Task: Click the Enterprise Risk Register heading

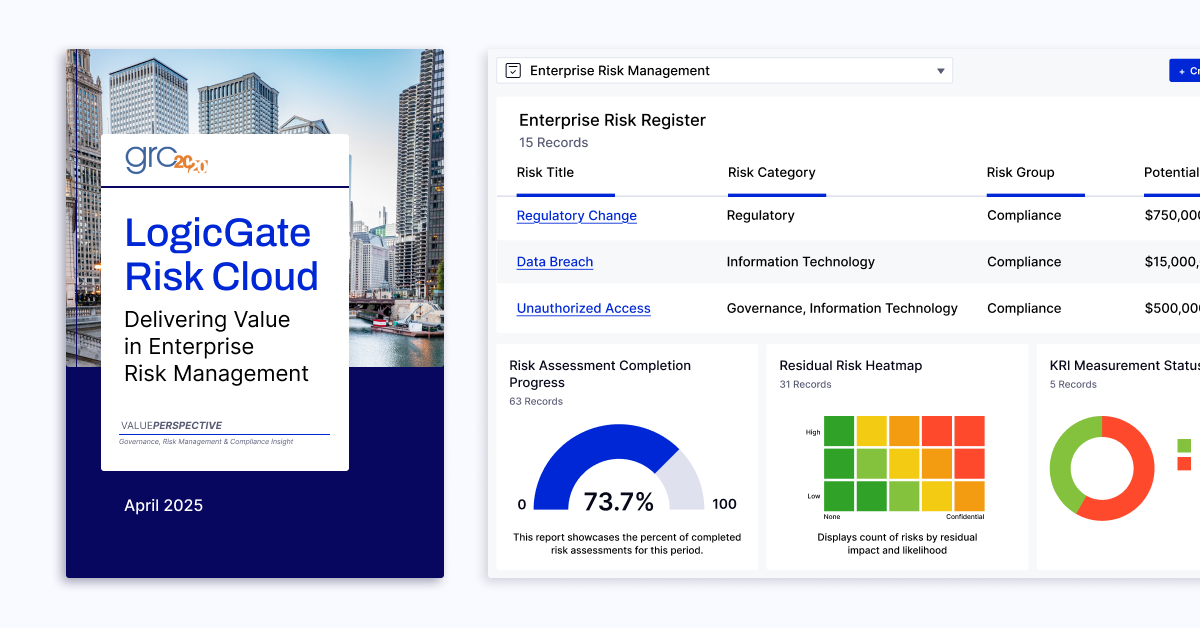Action: click(612, 120)
